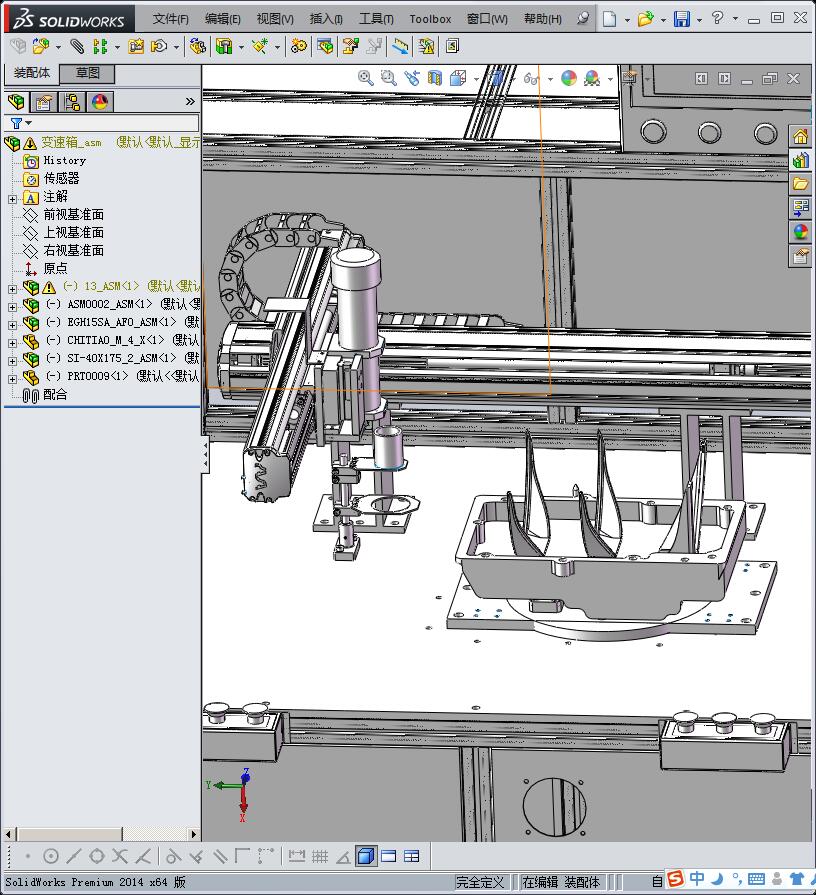Expand hidden manager tabs with double chevron
Screen dimensions: 816x895
pyautogui.click(x=190, y=102)
